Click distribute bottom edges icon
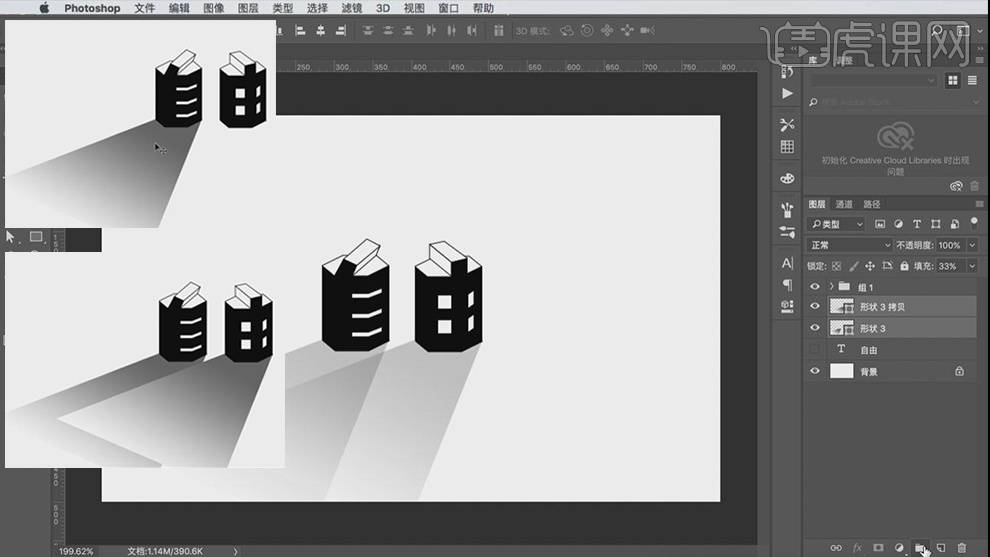990x557 pixels. coord(409,30)
